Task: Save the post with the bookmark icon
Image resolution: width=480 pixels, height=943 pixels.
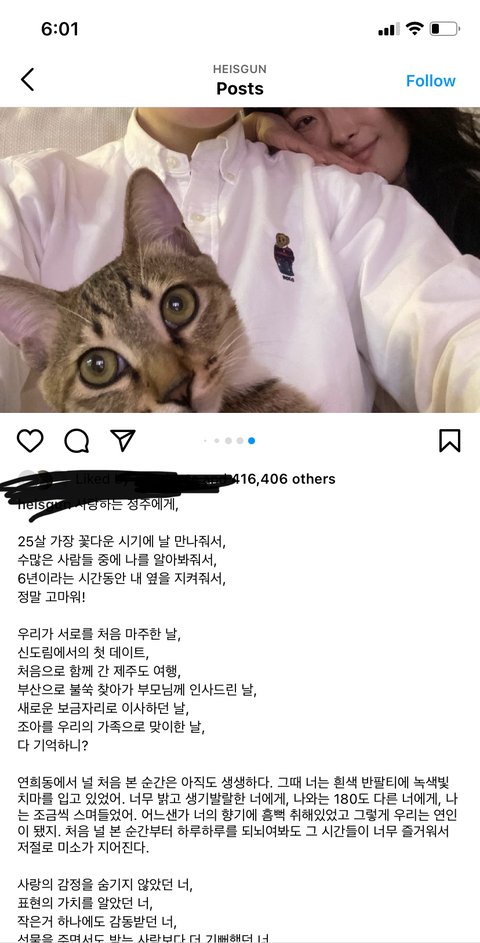Action: point(449,441)
